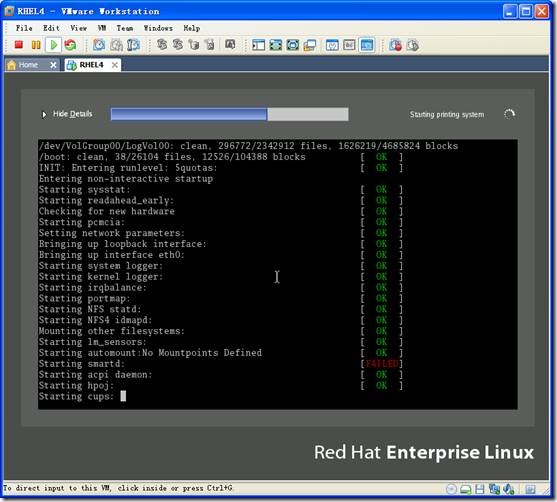This screenshot has width=557, height=502.
Task: Click the third grayed team toolbar icon
Action: 194,44
